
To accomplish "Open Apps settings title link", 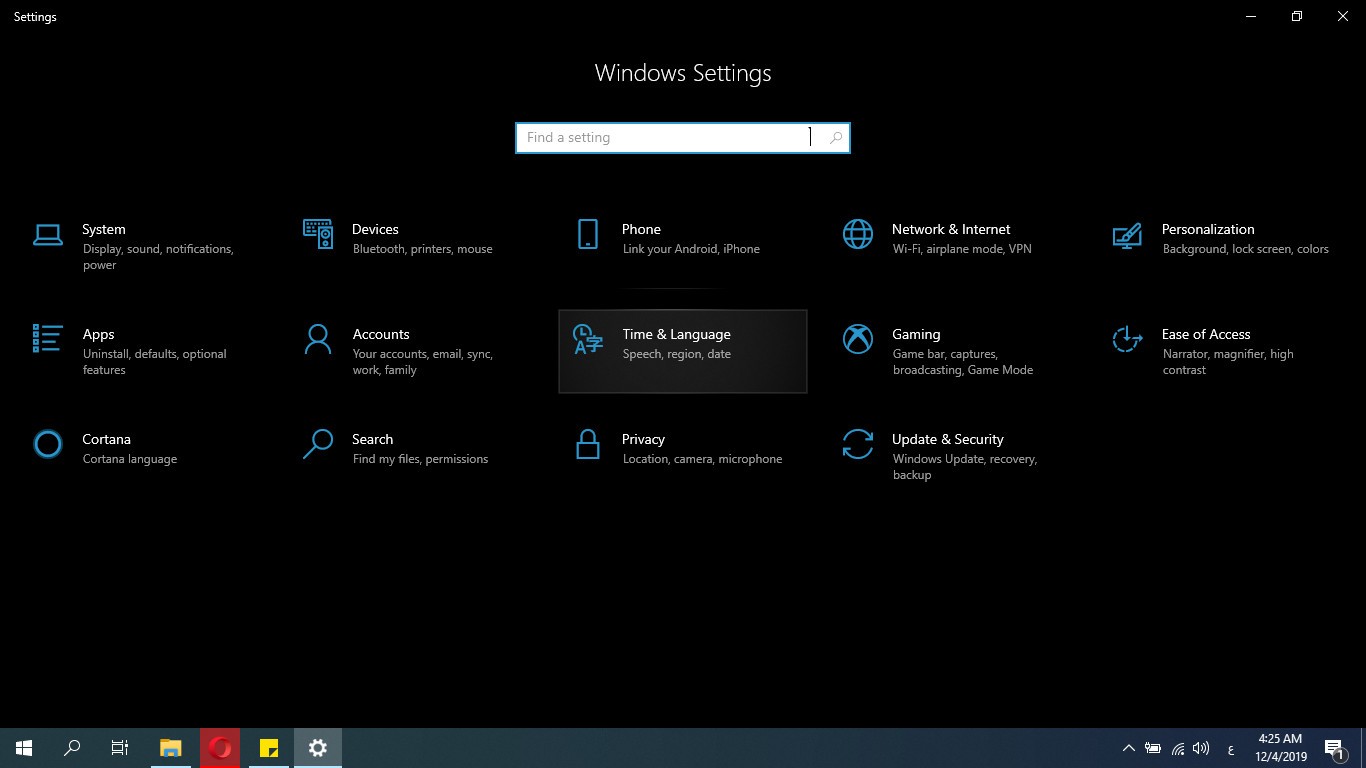I will coord(98,334).
